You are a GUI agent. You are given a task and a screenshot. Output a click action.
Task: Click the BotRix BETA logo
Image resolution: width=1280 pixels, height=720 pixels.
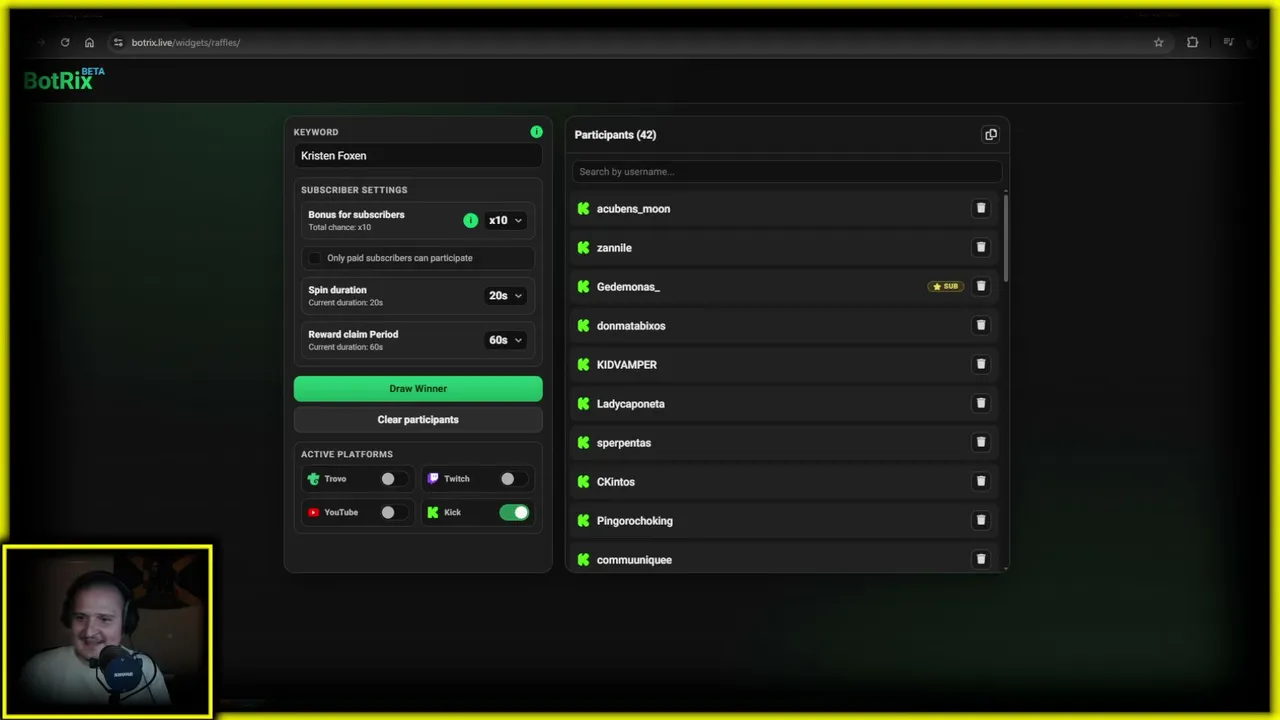tap(64, 80)
